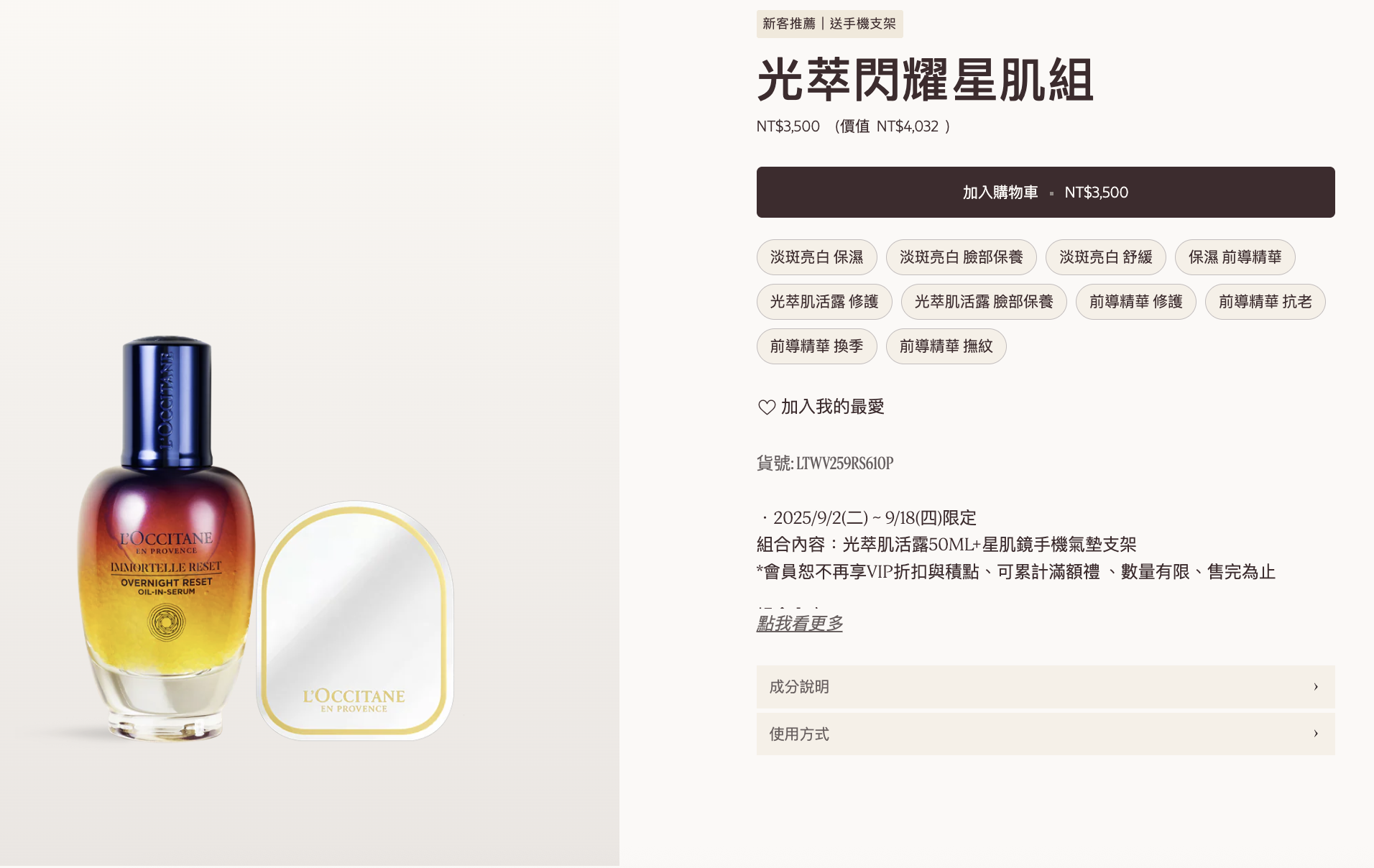
Task: Open the 保濕 前導精華 tag
Action: click(1235, 257)
